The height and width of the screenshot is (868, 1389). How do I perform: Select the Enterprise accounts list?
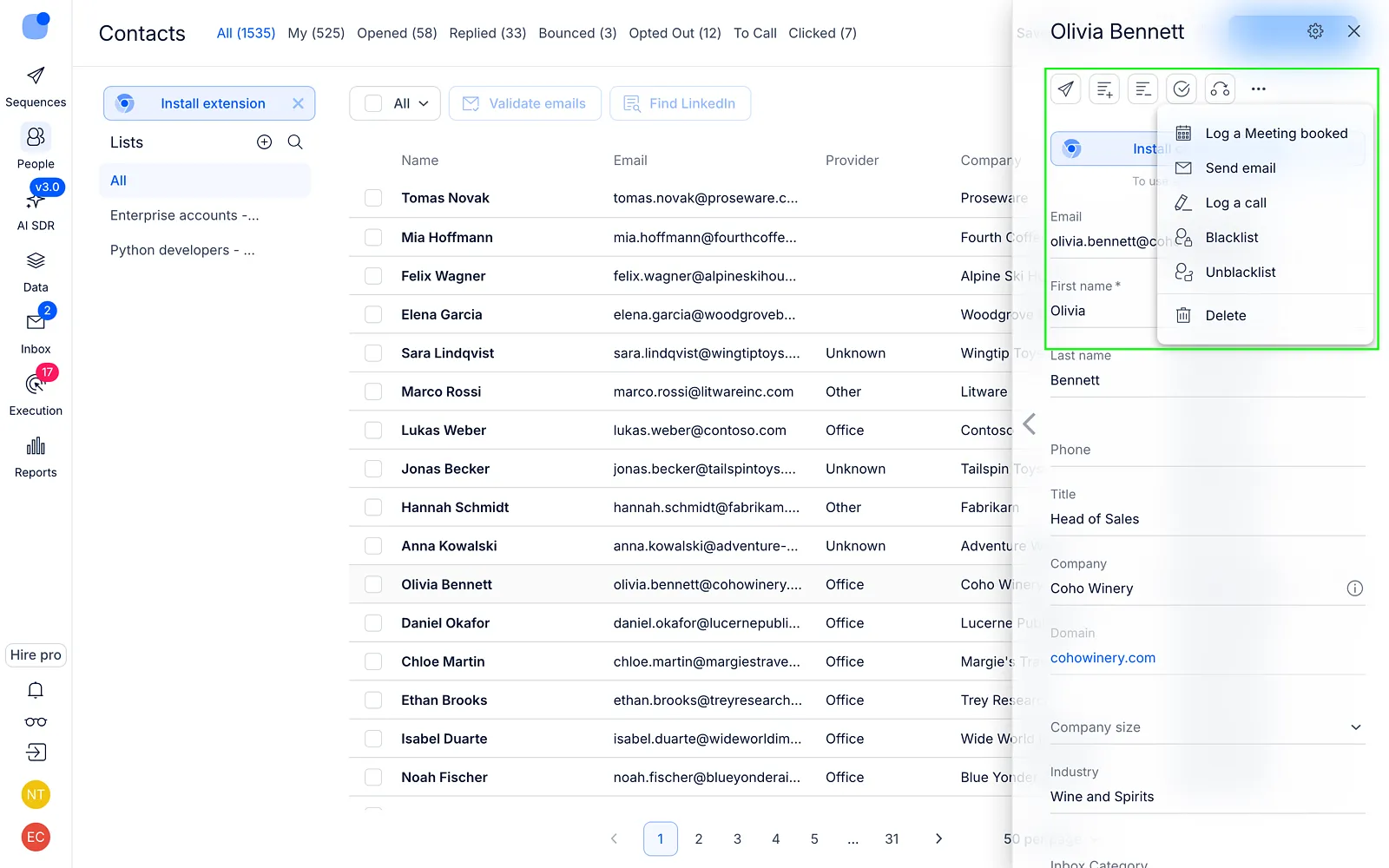click(204, 215)
